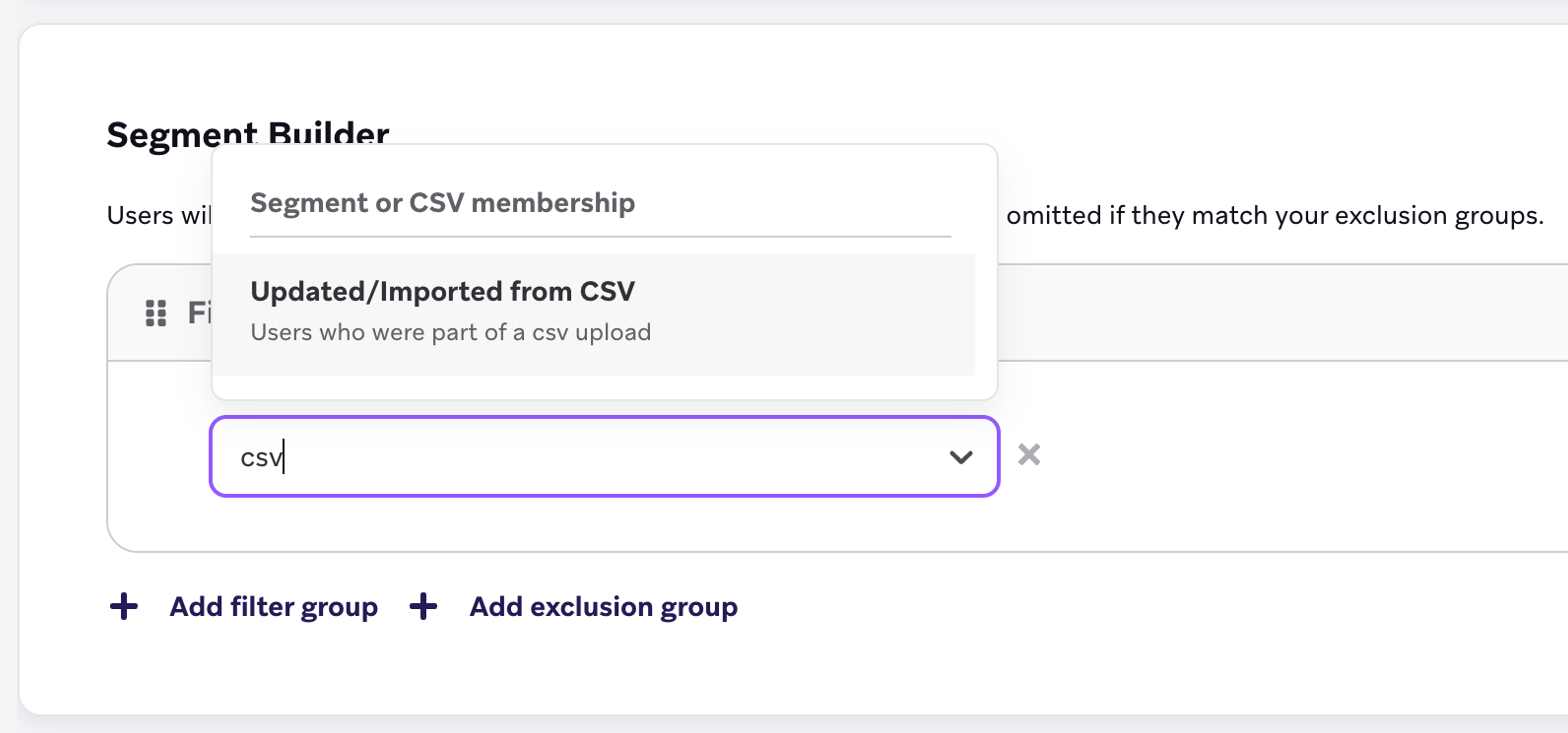This screenshot has width=1568, height=733.
Task: Click the Users who were part description
Action: [450, 332]
